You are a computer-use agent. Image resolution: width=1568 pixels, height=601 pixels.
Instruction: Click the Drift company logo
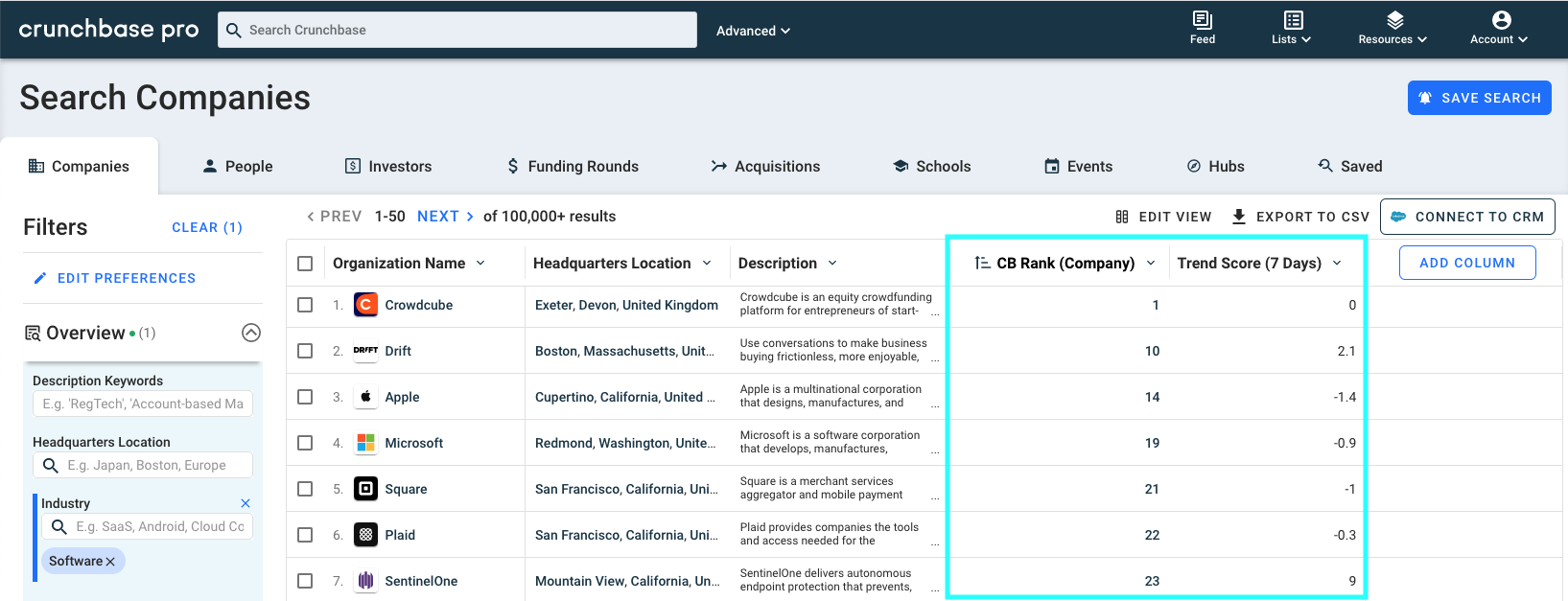(365, 351)
